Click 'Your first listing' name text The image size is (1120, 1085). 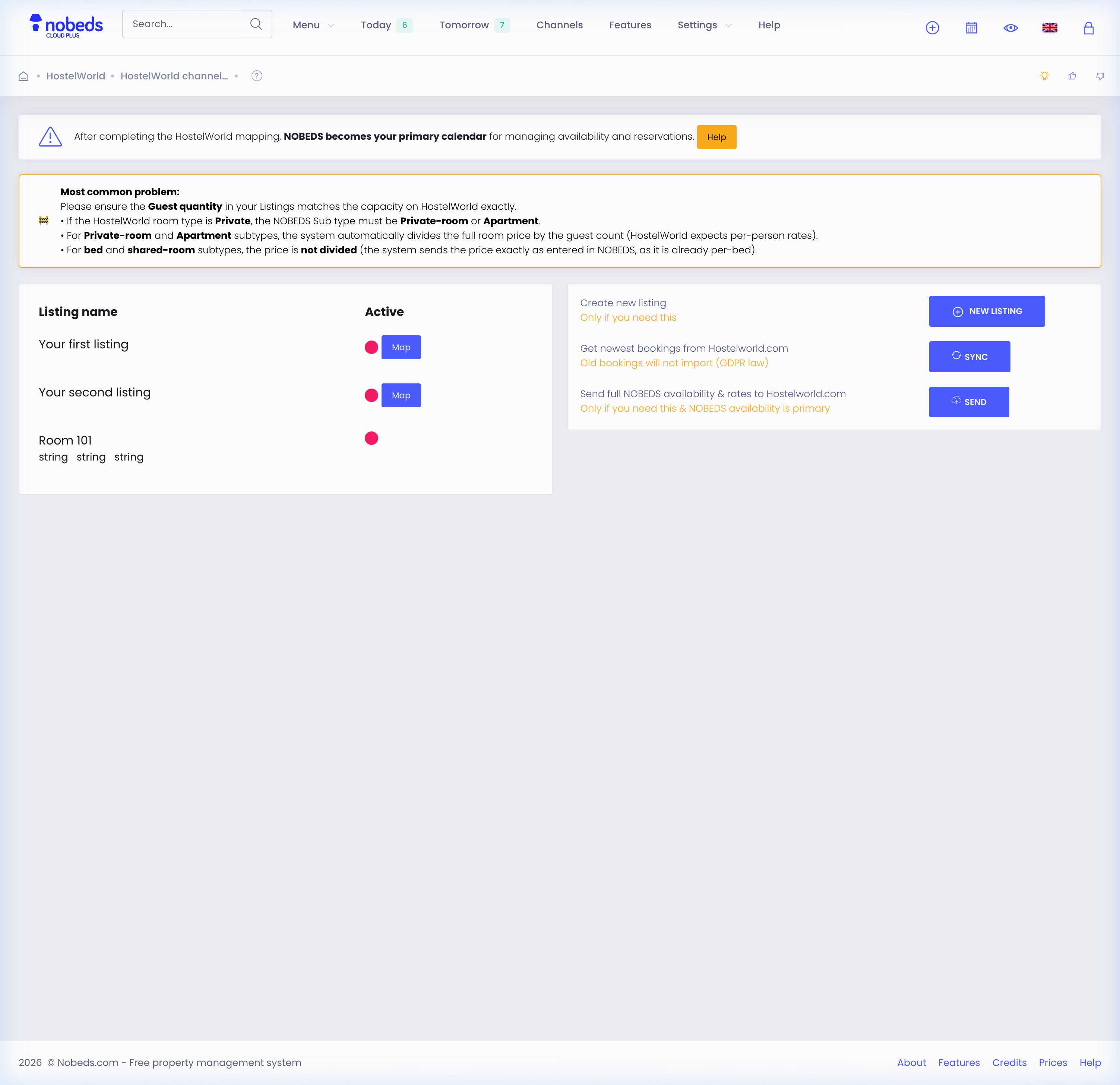pos(83,345)
